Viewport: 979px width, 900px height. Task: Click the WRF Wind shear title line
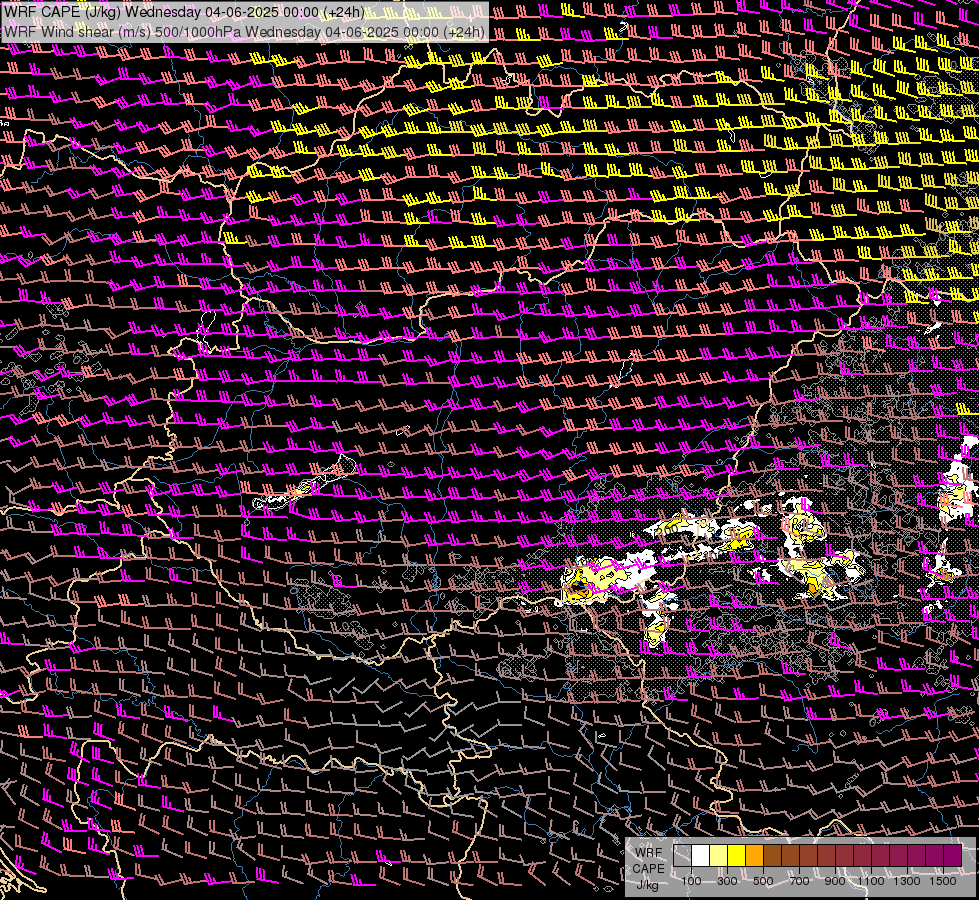[245, 32]
